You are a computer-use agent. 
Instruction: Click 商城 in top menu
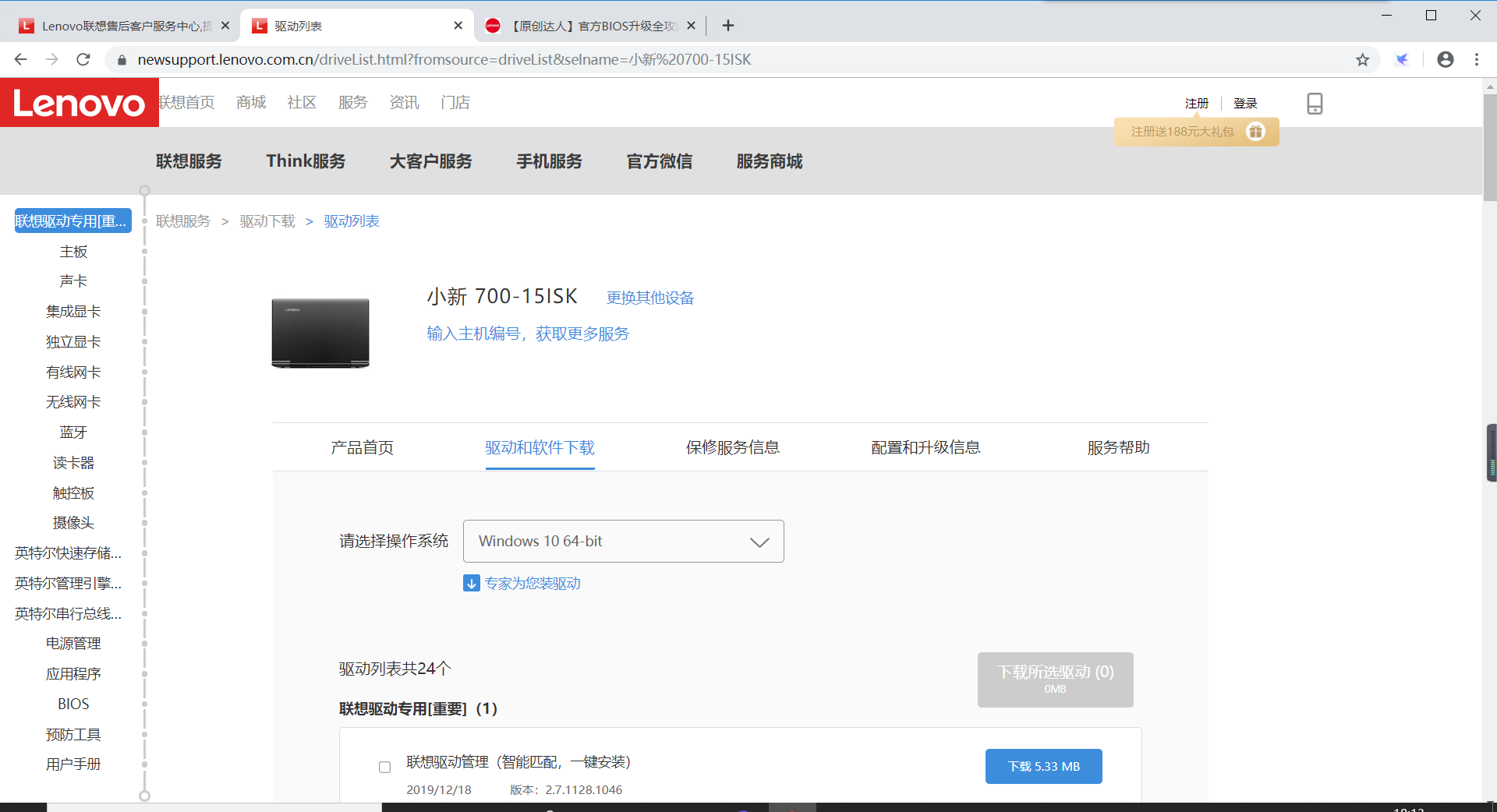pos(252,103)
